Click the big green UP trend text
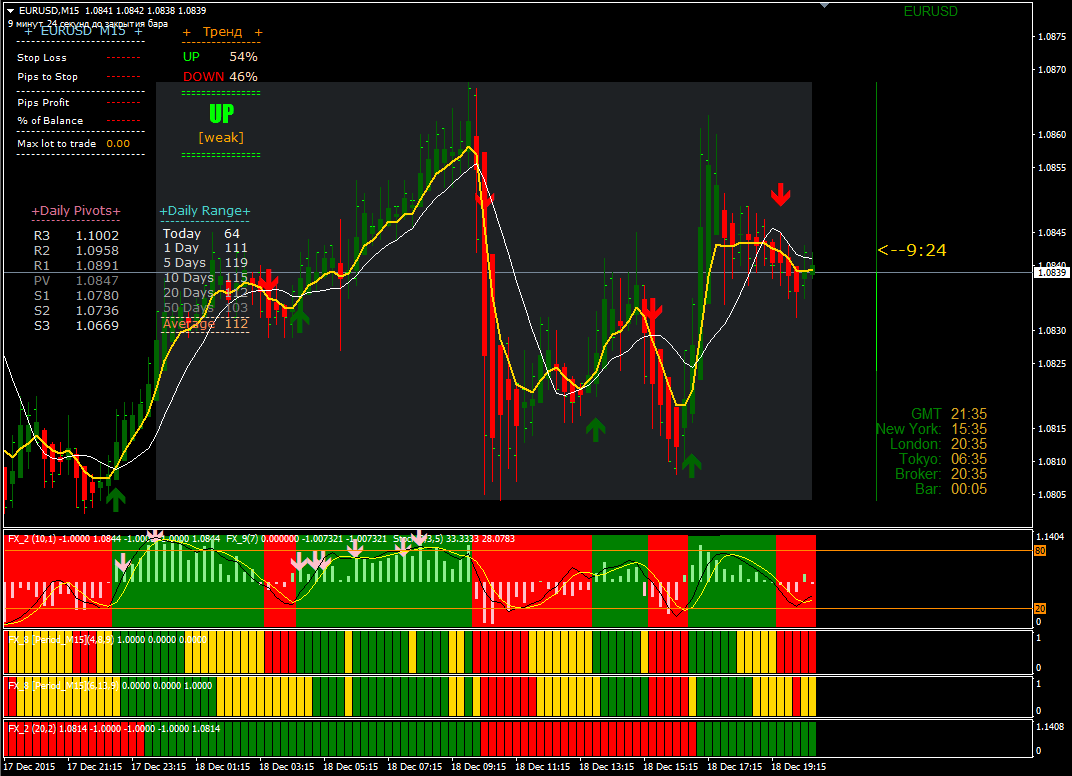 click(x=221, y=113)
